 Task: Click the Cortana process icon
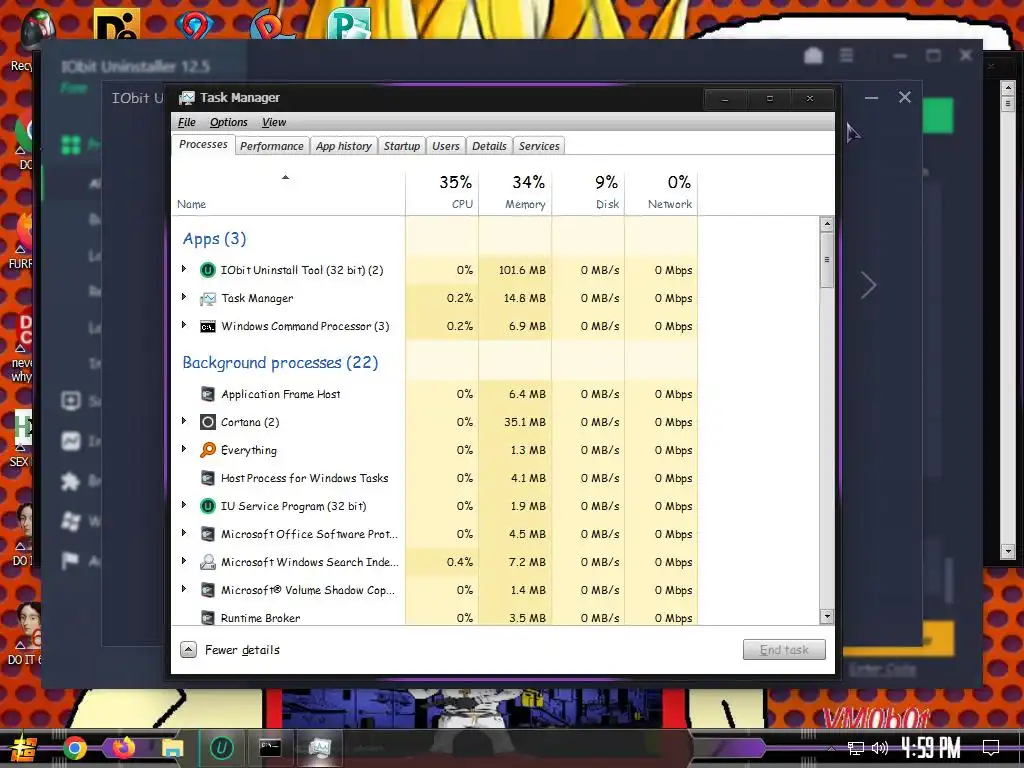[208, 422]
